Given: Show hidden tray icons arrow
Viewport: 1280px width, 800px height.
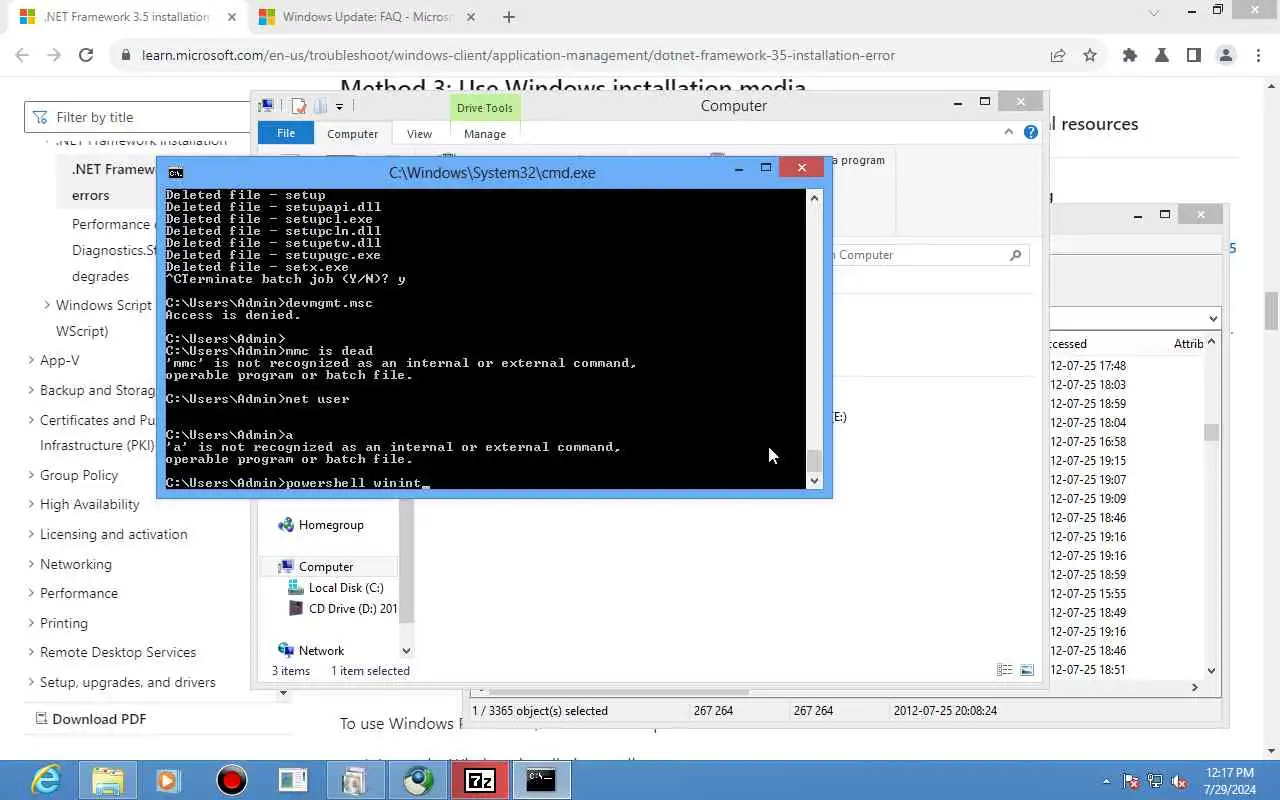Looking at the screenshot, I should (x=1106, y=781).
